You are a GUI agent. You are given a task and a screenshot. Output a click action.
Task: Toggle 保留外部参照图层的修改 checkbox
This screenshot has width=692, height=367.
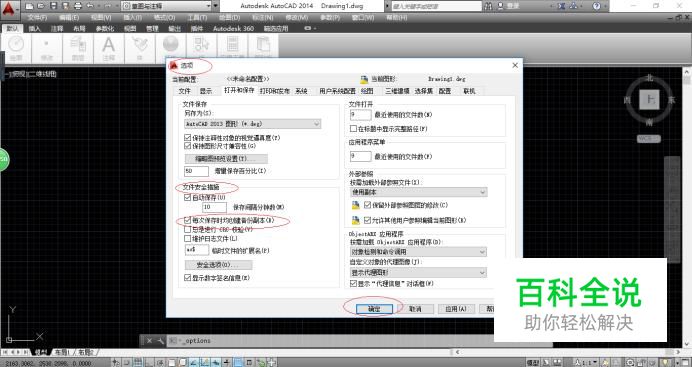click(367, 205)
